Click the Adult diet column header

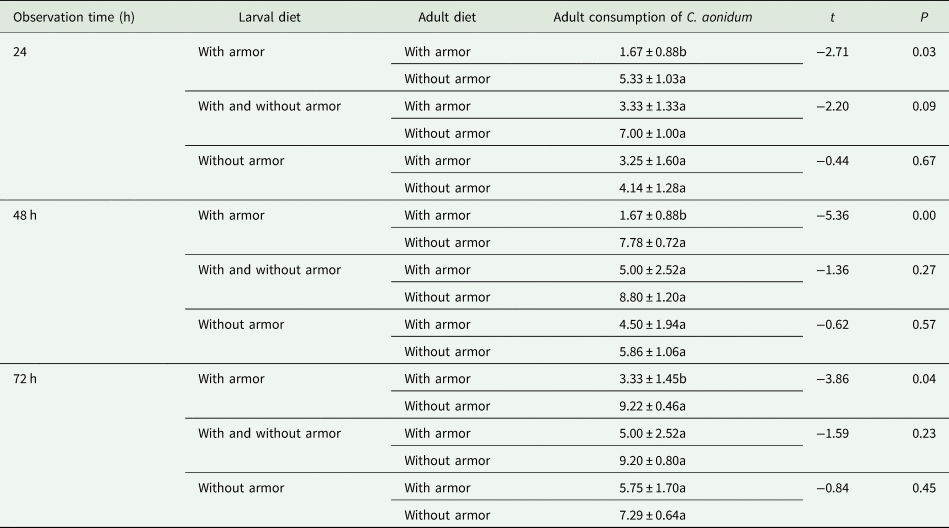[x=447, y=18]
